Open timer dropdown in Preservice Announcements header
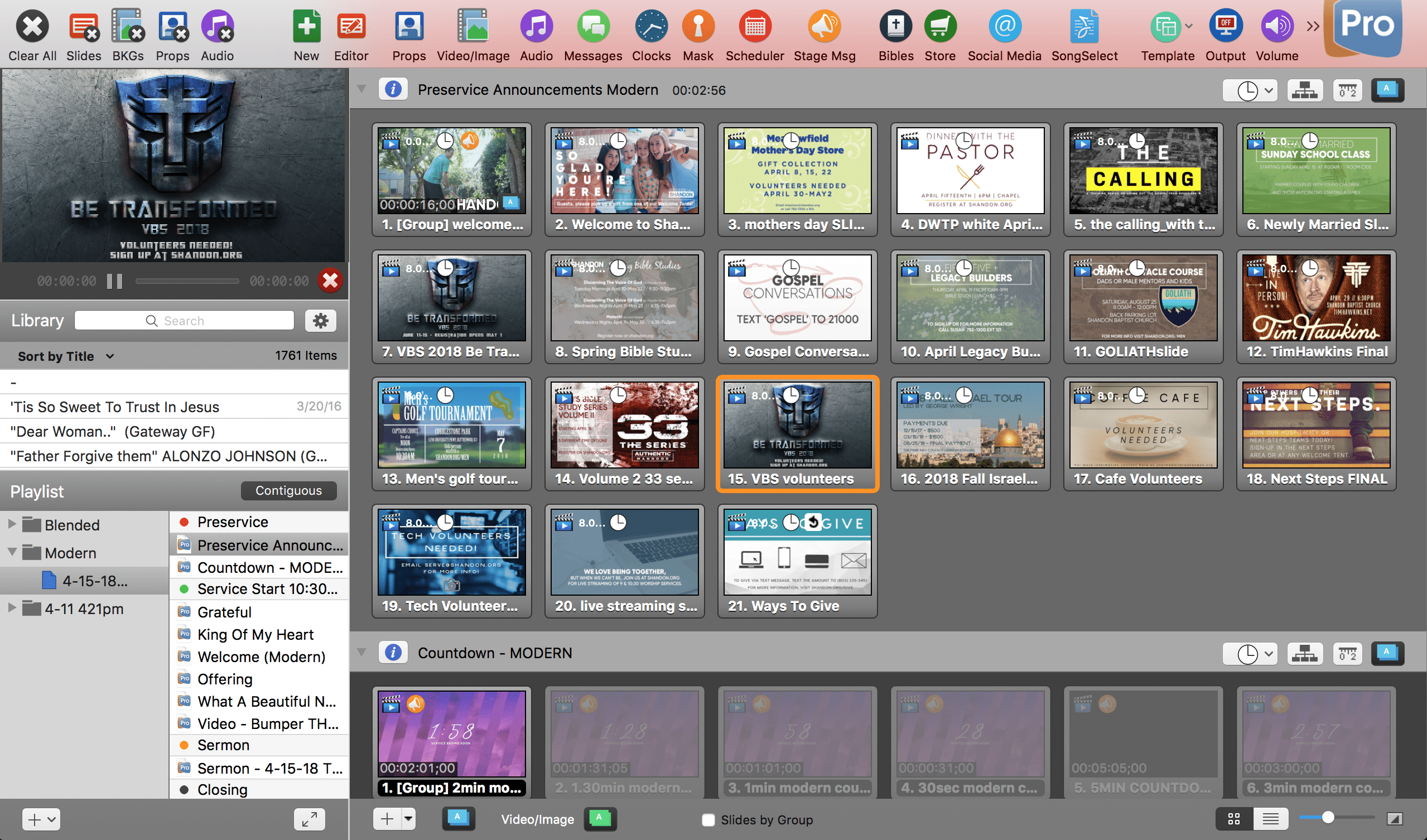This screenshot has width=1427, height=840. point(1250,90)
